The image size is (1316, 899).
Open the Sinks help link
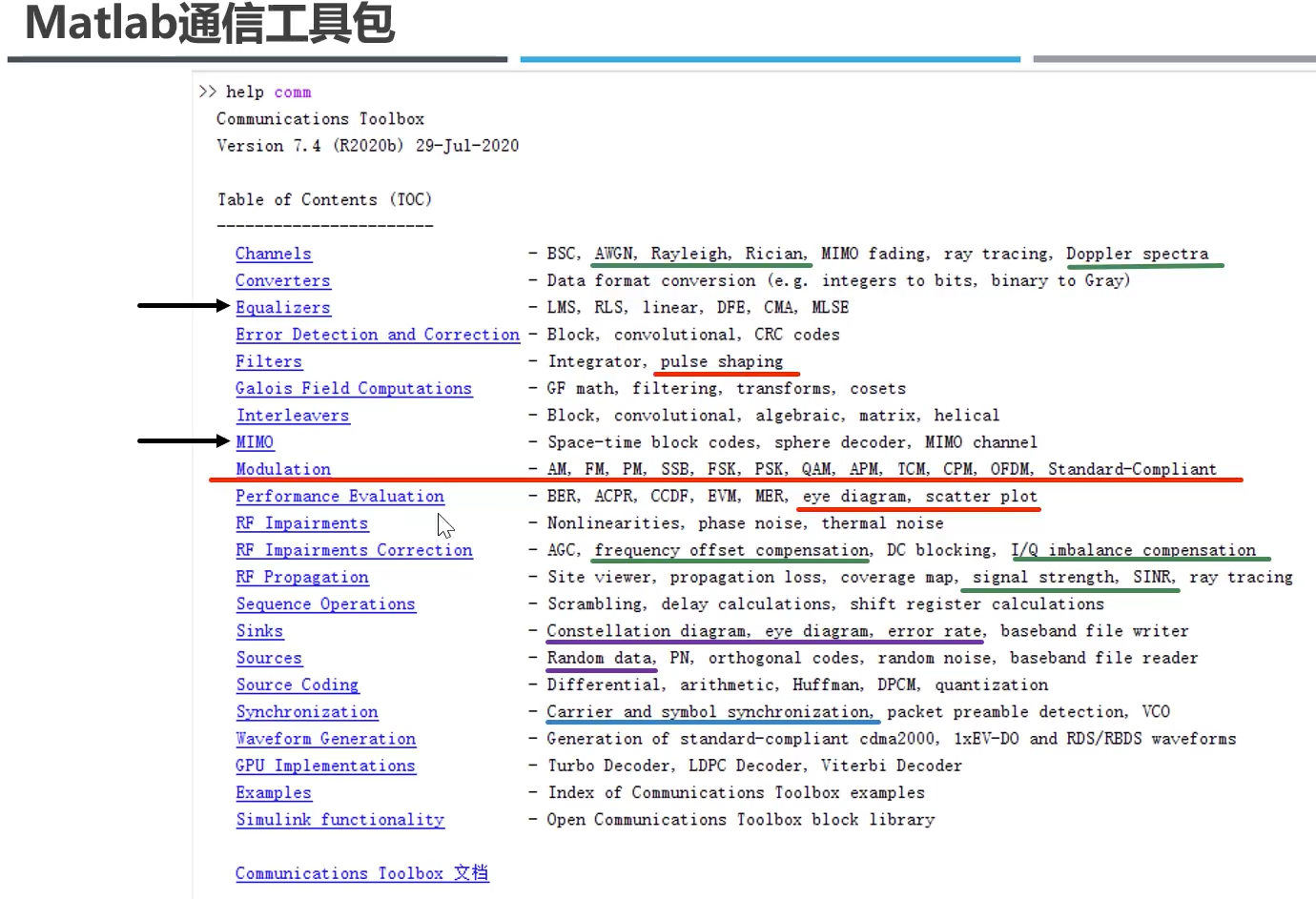click(x=259, y=631)
